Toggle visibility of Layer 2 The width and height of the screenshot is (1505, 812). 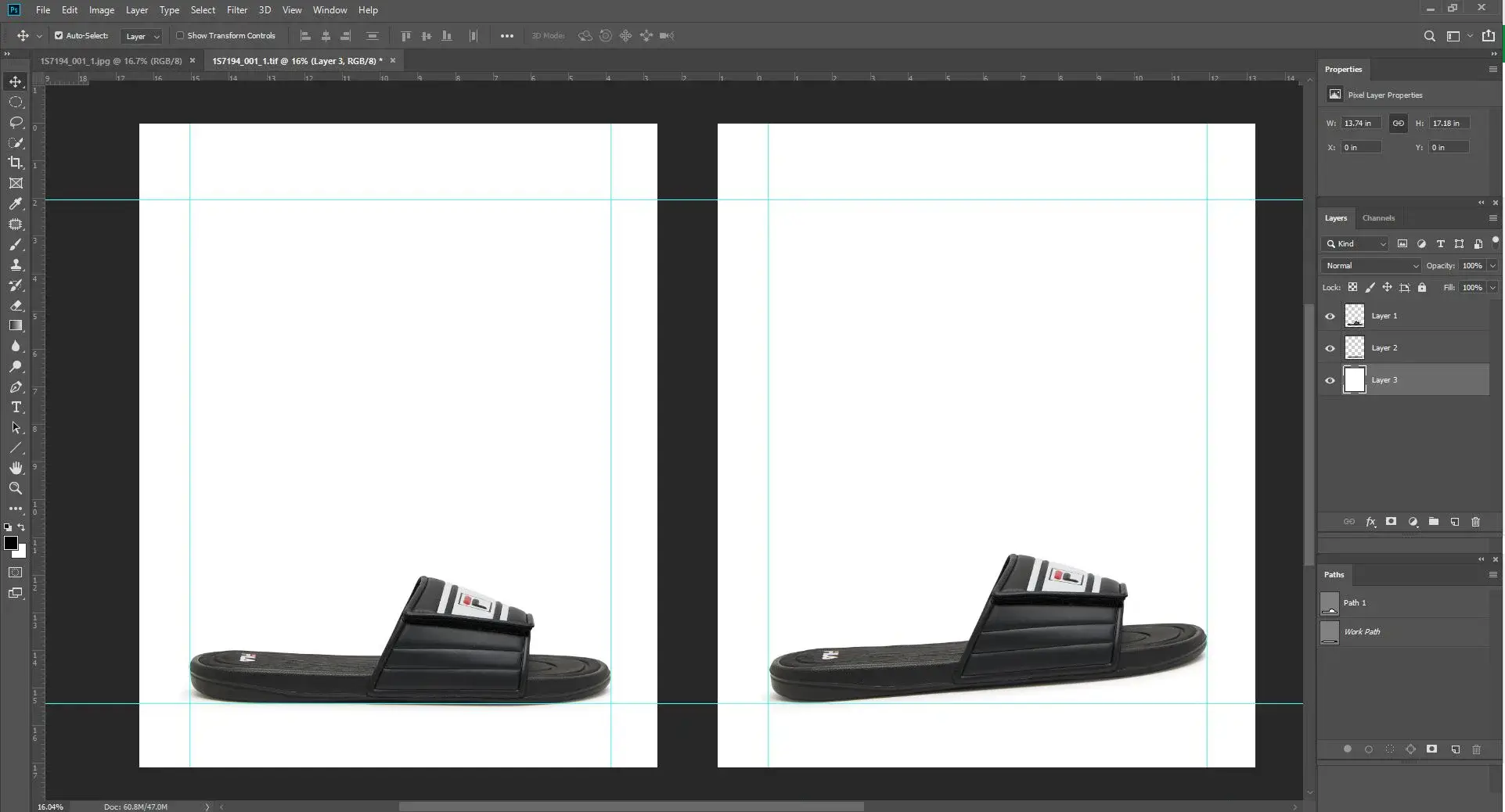[x=1330, y=348]
